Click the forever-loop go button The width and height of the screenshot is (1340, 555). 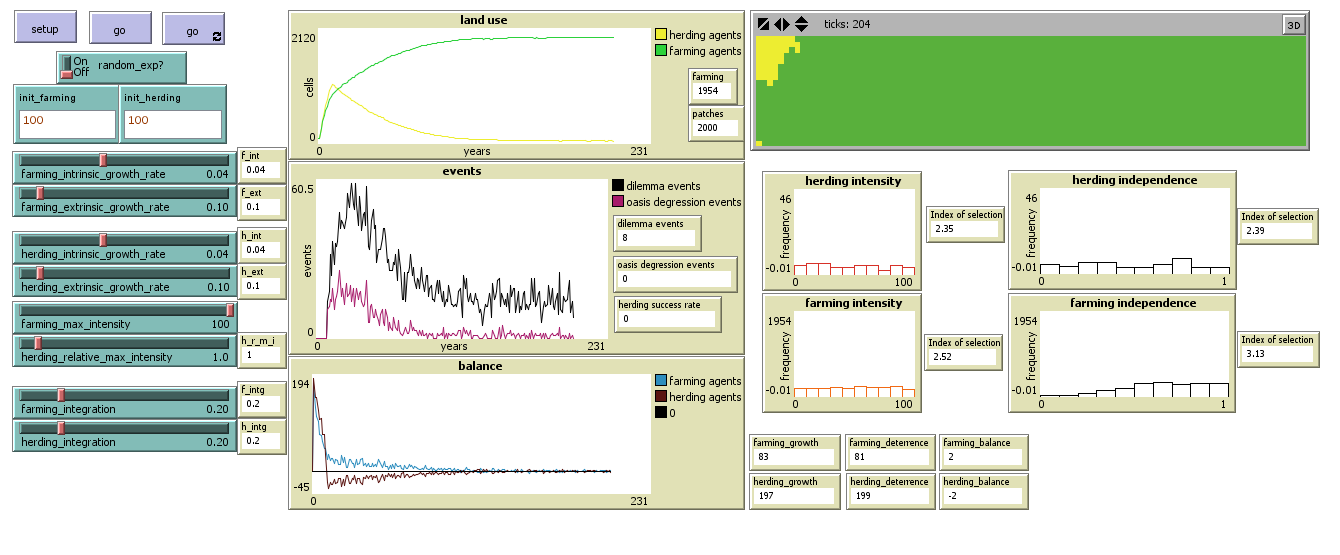(x=193, y=30)
